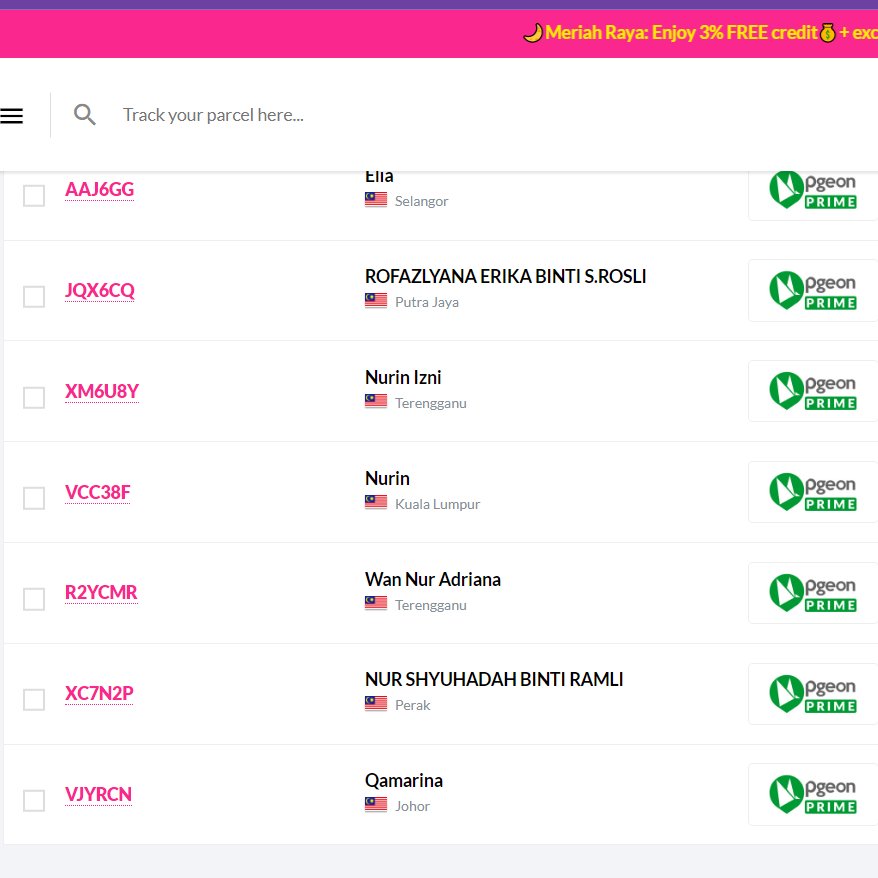This screenshot has width=878, height=878.
Task: Click Pgeon Prime logo in VCC38F row
Action: point(812,492)
